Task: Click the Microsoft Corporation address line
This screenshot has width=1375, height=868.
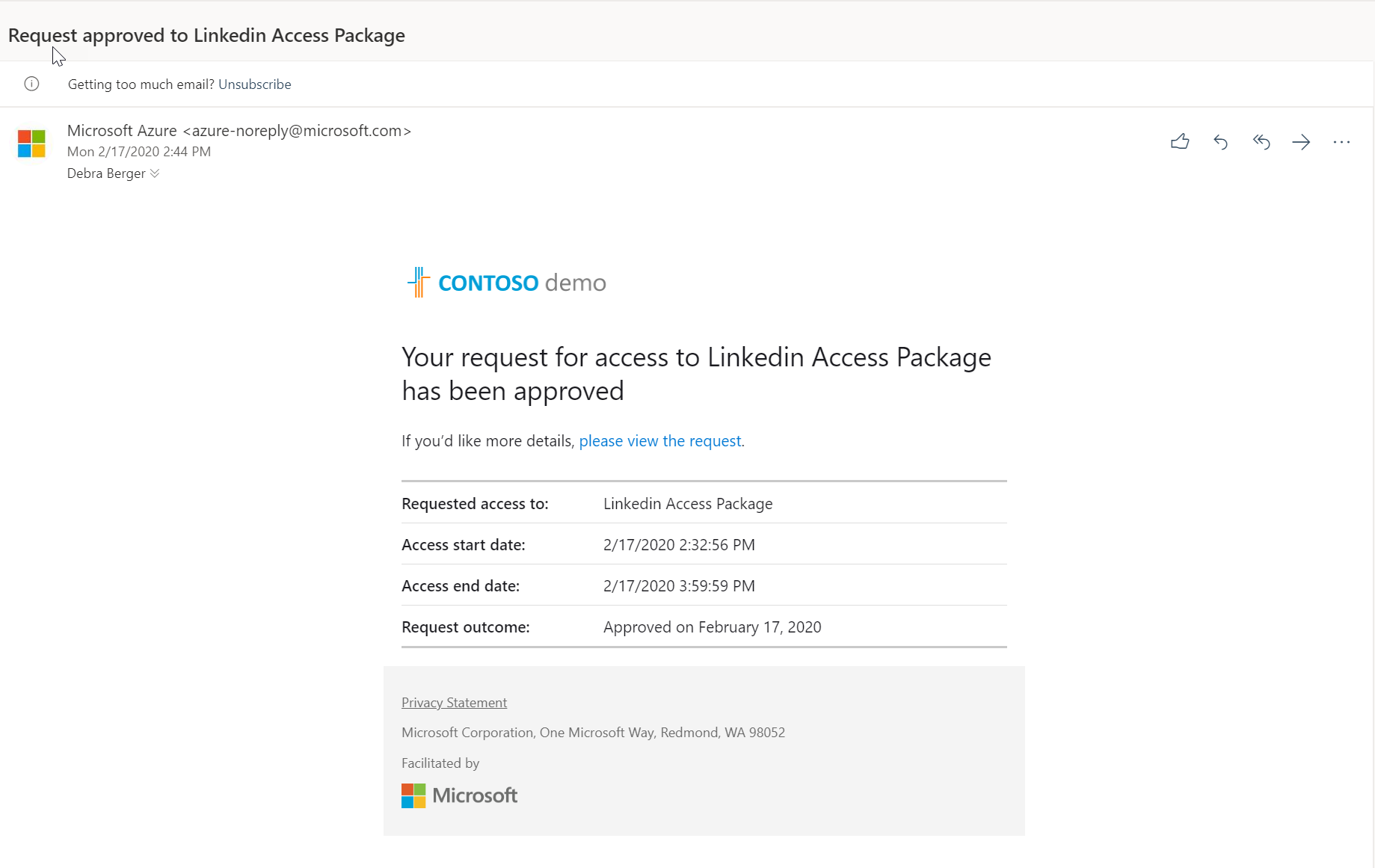Action: (593, 733)
